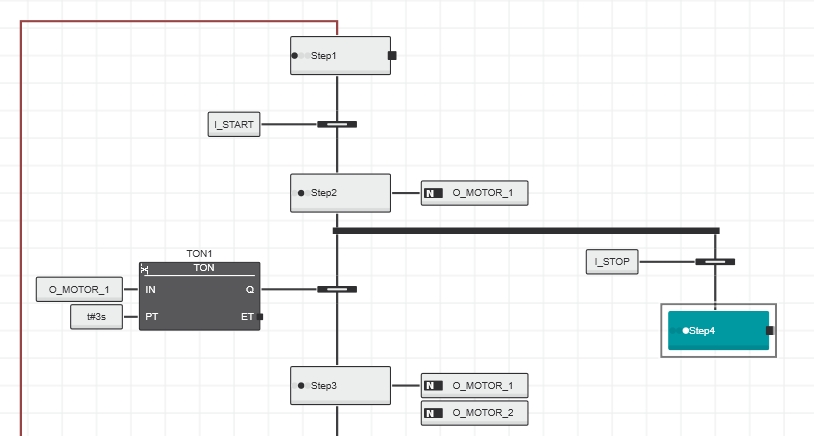Click the N qualifier beside Step2's O_MOTOR_1
Viewport: 814px width, 436px height.
point(433,193)
